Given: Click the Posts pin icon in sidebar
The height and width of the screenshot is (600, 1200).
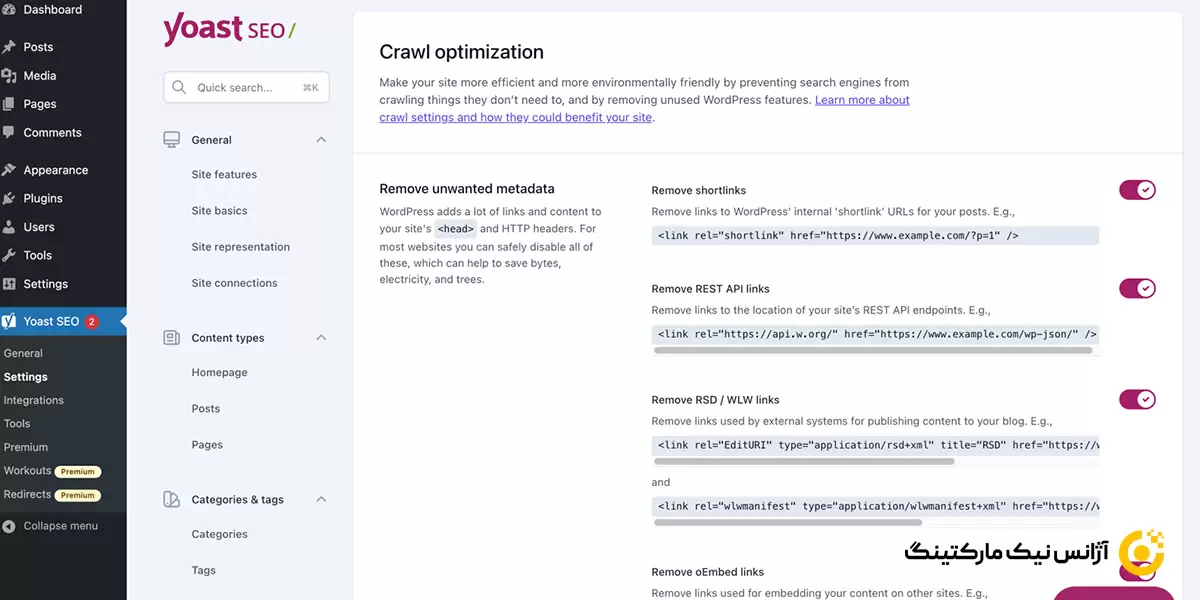Looking at the screenshot, I should pos(9,47).
